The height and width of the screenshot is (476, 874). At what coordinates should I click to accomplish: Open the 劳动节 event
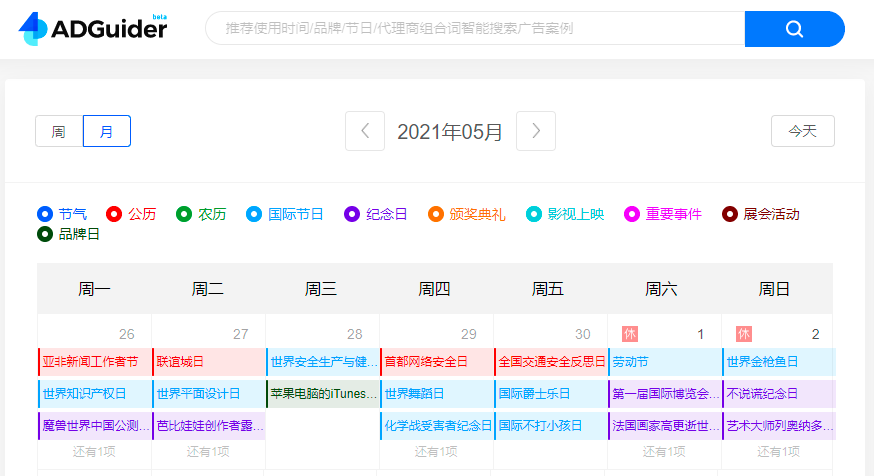(x=665, y=362)
